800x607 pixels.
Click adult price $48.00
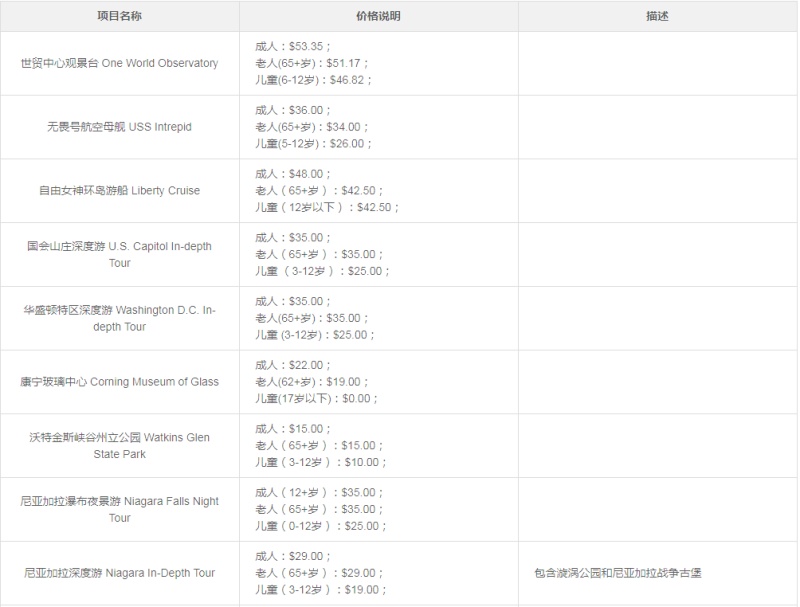pyautogui.click(x=306, y=174)
